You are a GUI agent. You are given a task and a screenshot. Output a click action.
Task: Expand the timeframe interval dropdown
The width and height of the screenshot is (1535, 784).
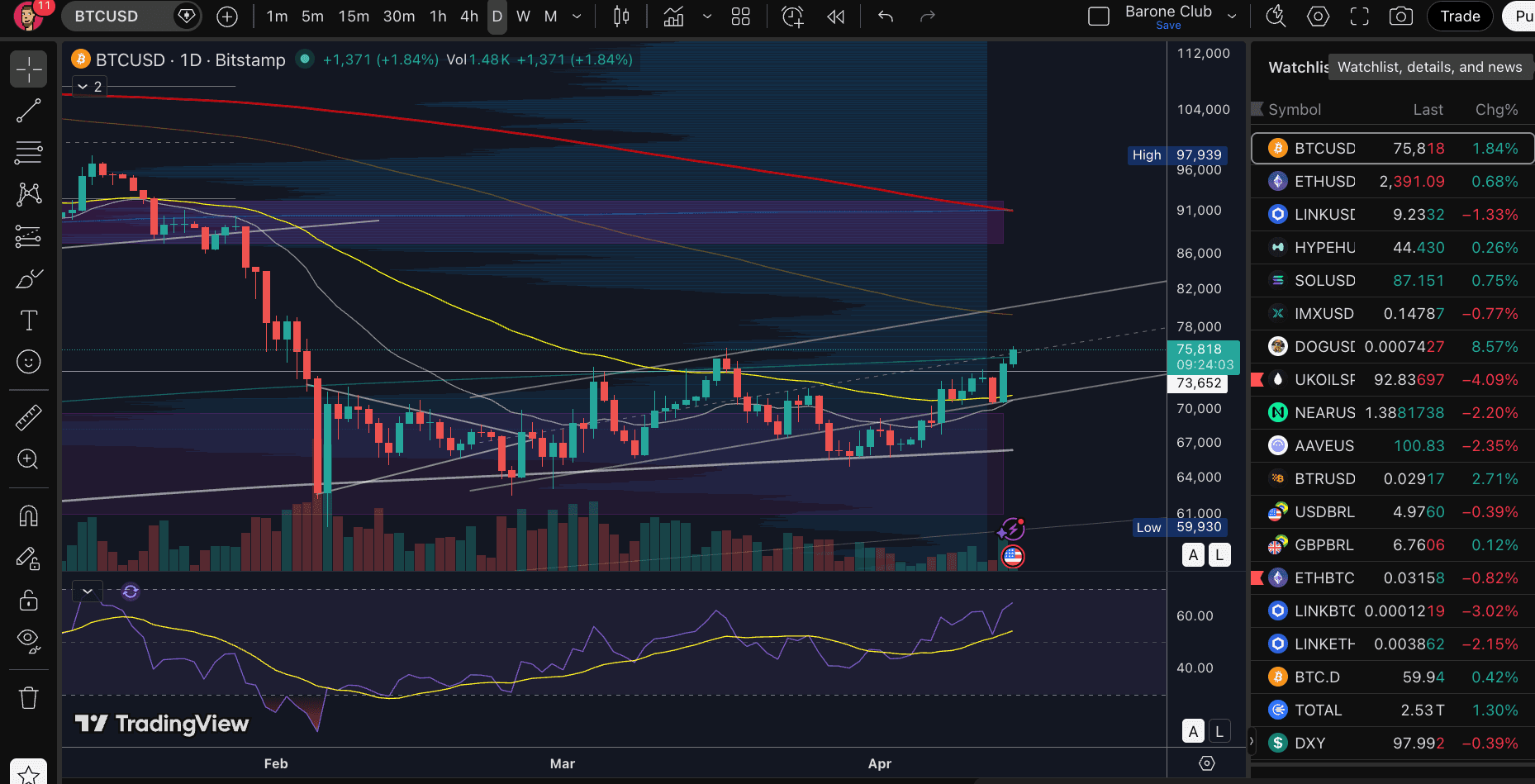point(577,17)
